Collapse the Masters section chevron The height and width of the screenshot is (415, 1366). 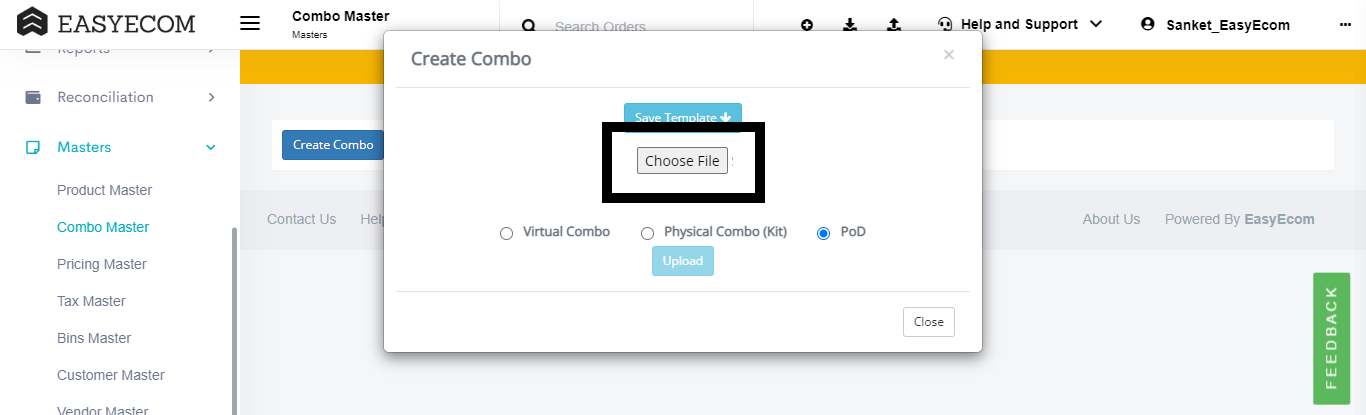[211, 147]
